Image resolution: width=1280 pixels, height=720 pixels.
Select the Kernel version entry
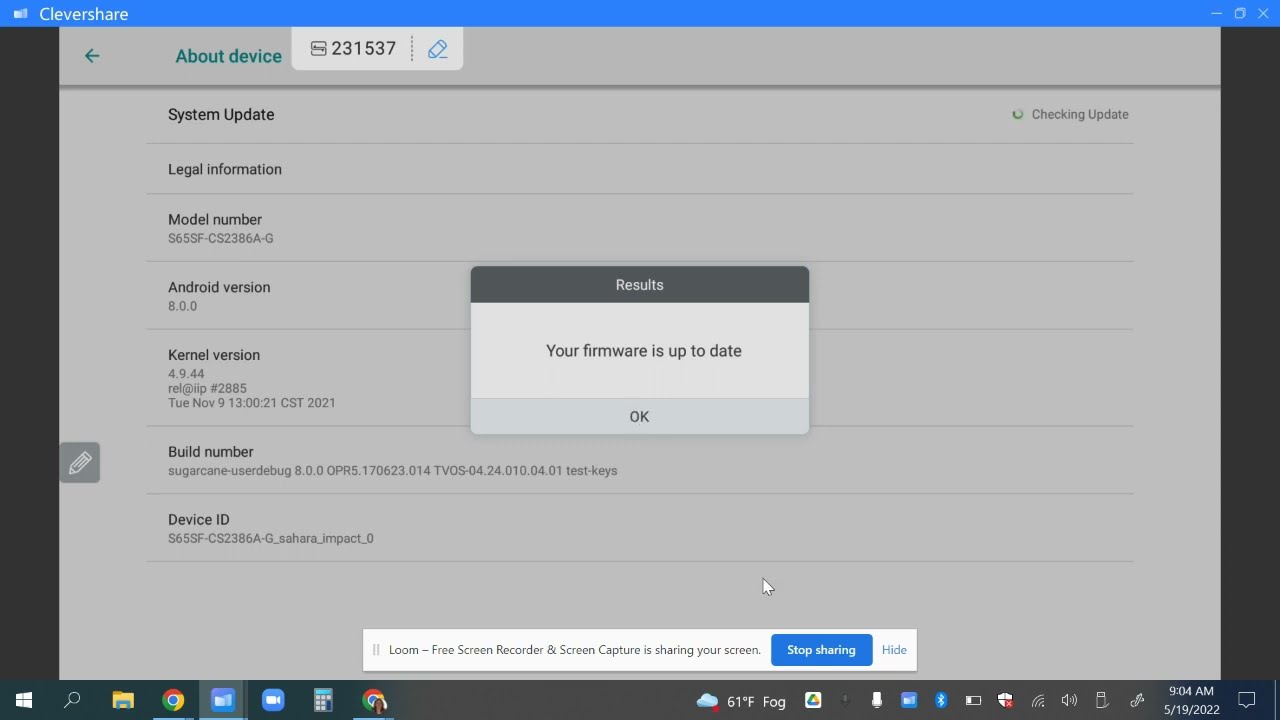[640, 378]
